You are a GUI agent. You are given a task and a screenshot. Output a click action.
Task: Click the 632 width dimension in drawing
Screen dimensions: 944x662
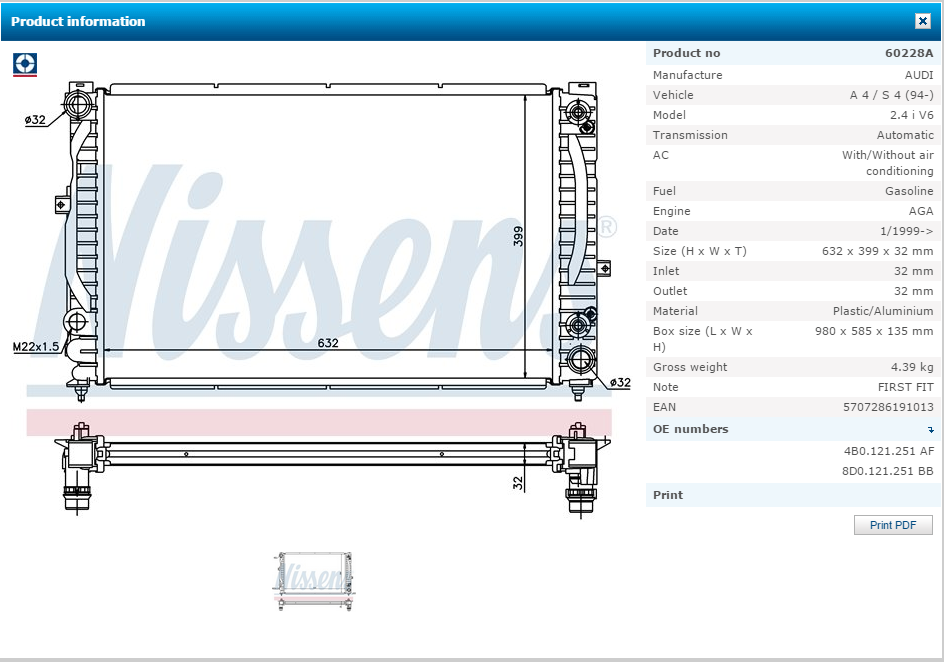(x=328, y=342)
